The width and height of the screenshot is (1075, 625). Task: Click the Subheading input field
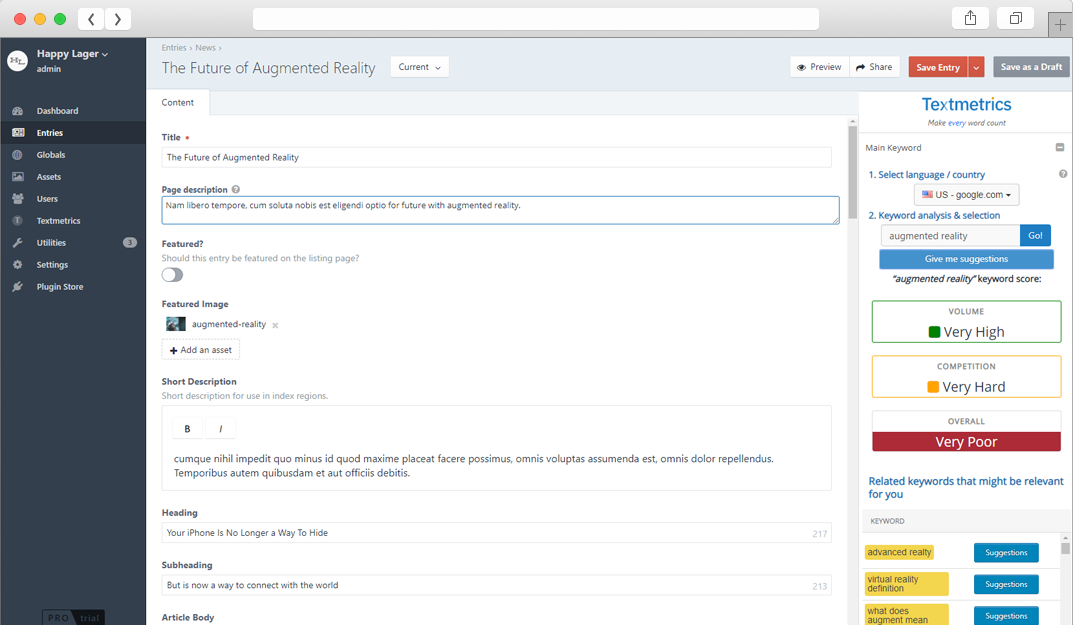(496, 585)
